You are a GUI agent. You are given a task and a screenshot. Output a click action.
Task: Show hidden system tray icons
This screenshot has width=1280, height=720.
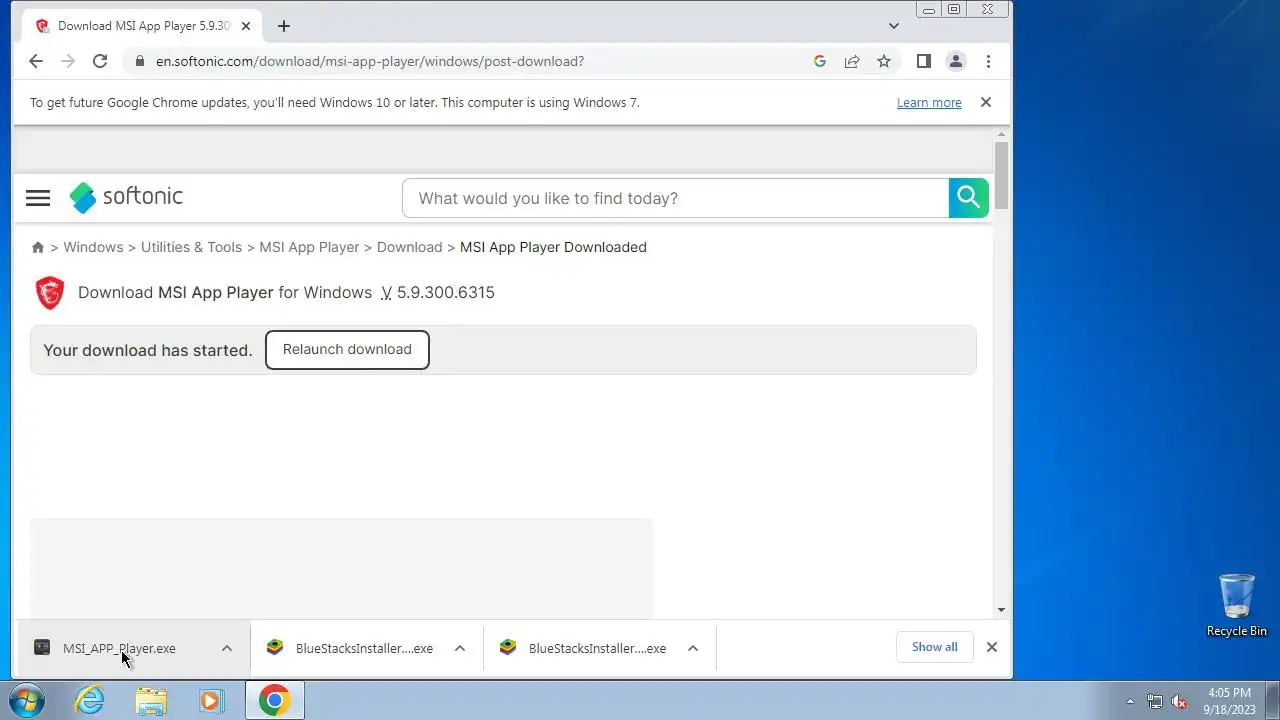[1131, 701]
